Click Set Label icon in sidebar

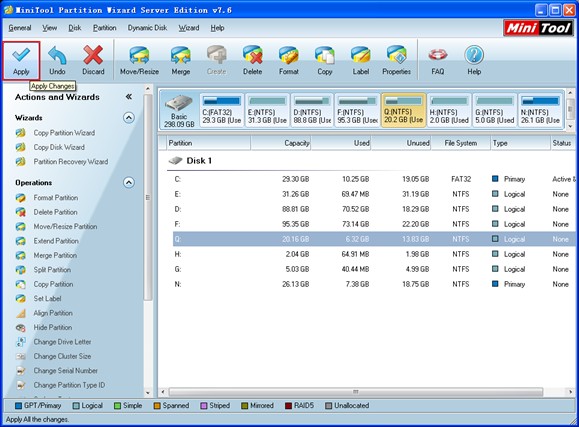(21, 298)
